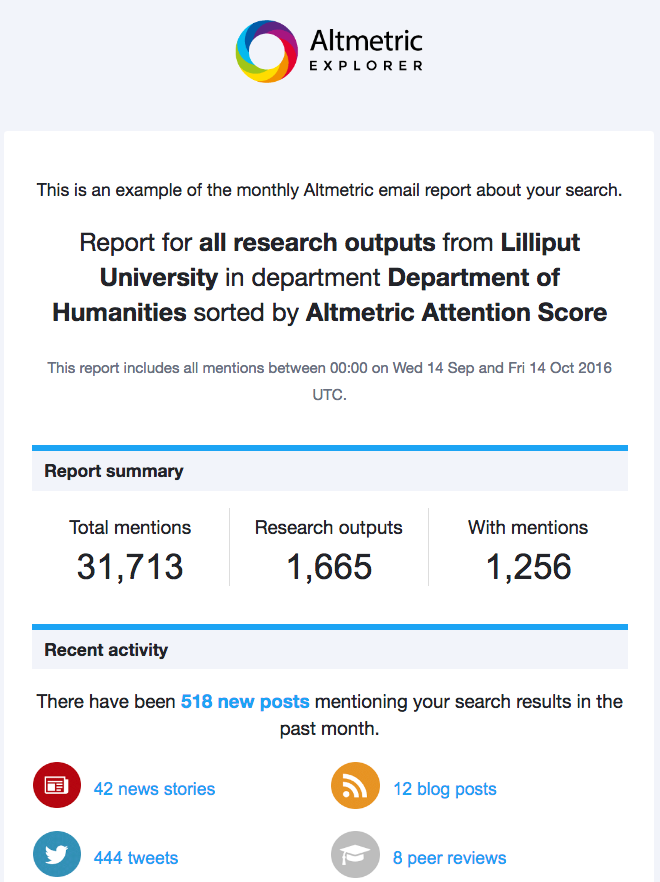Click the monthly email report intro sentence
Viewport: 660px width, 882px height.
point(330,189)
